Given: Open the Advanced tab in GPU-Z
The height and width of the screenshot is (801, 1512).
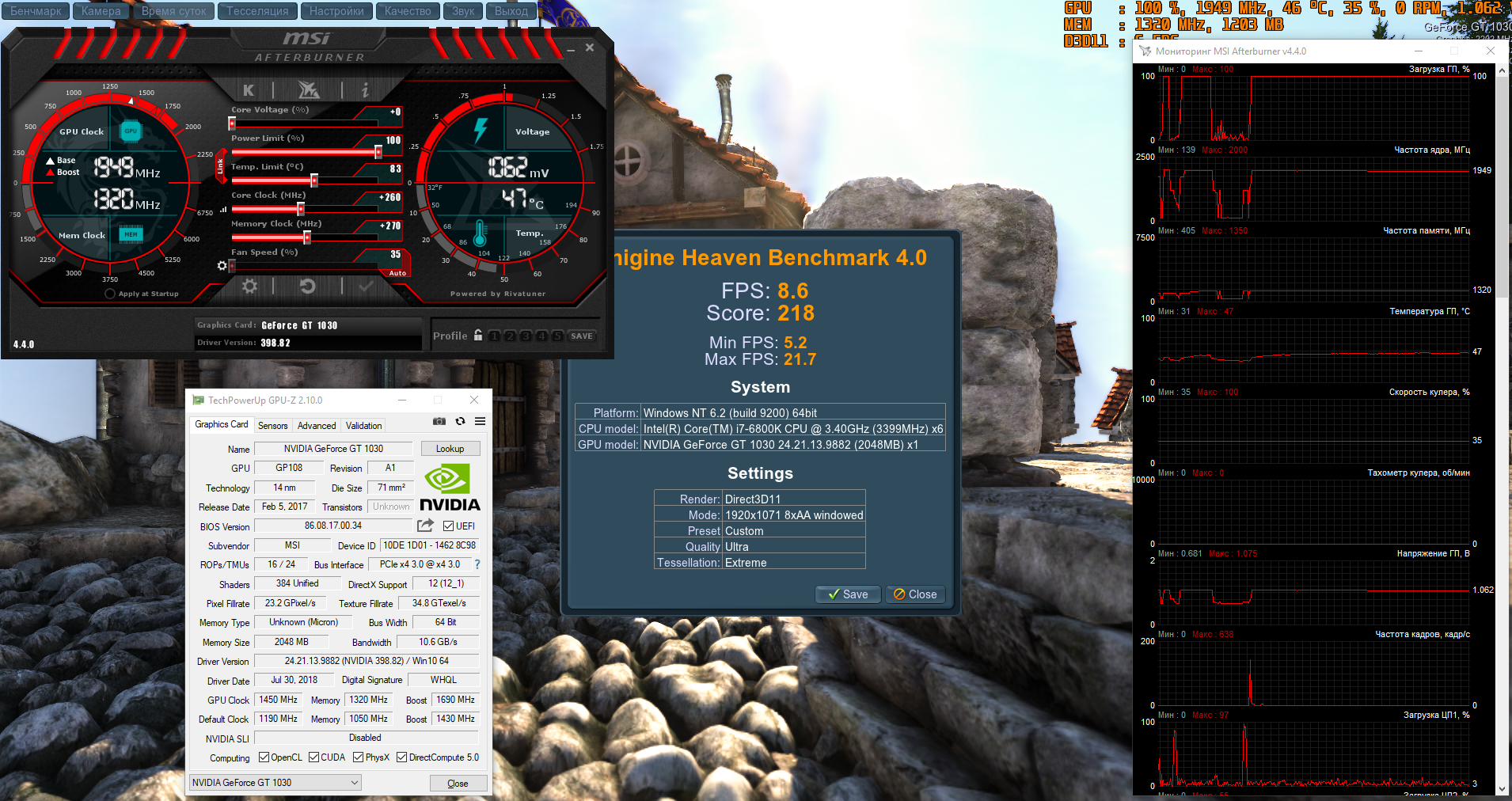Looking at the screenshot, I should 317,426.
